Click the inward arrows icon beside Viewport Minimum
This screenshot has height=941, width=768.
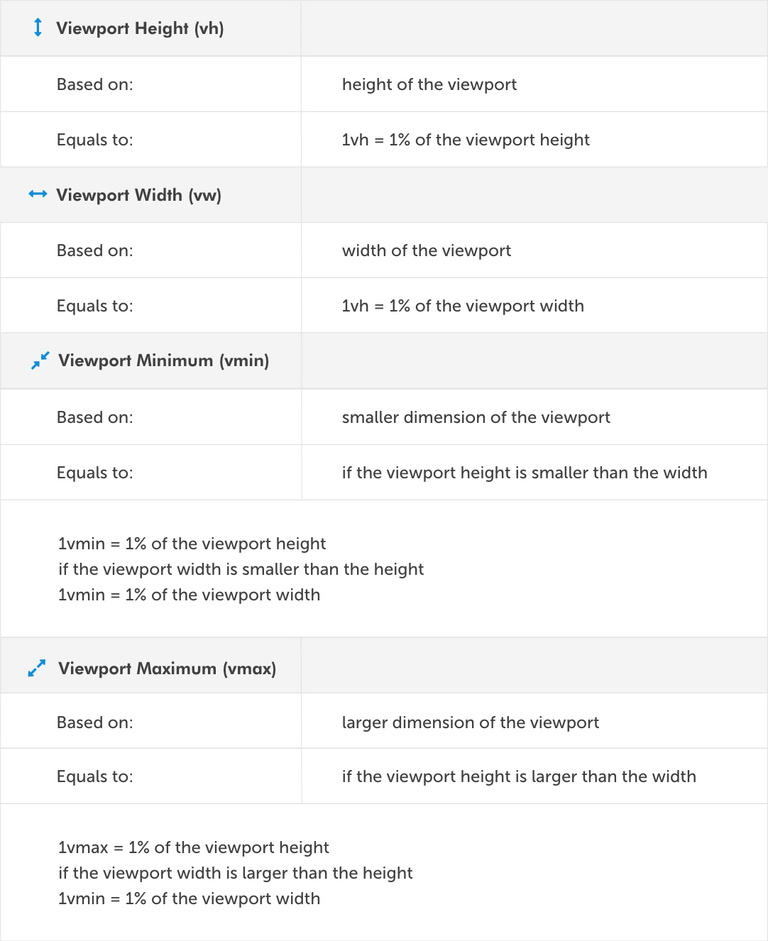coord(40,361)
